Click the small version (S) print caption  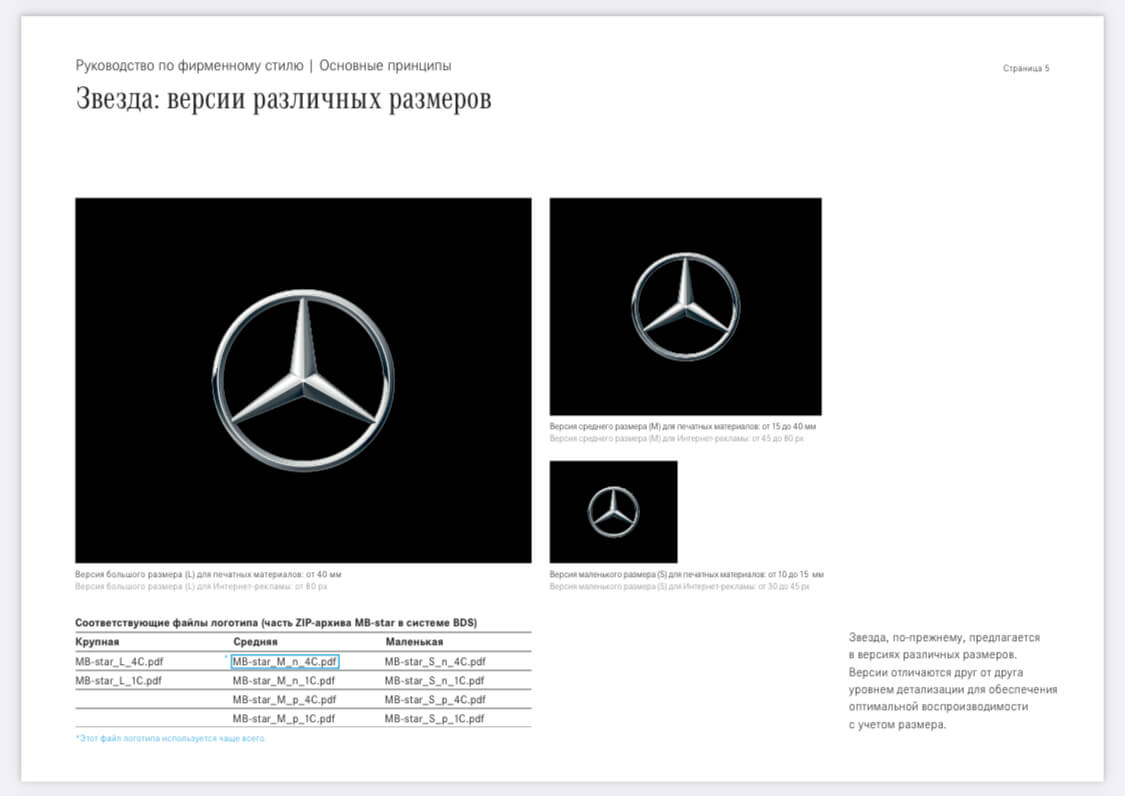coord(687,574)
